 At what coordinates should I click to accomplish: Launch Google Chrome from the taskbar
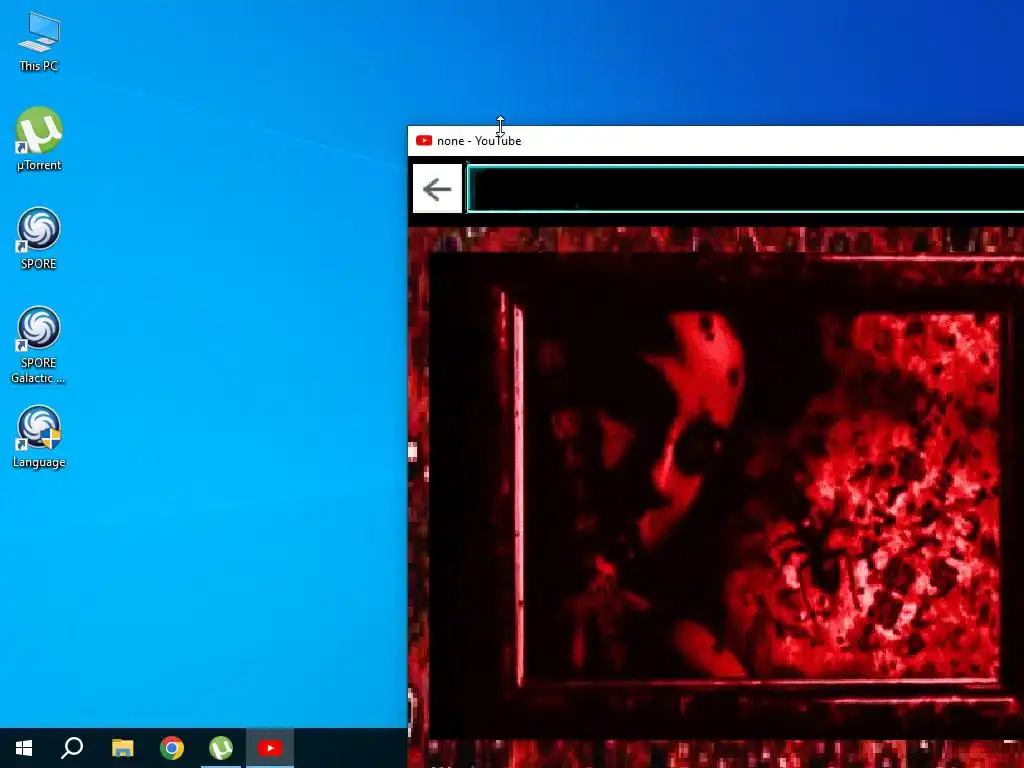pyautogui.click(x=172, y=748)
